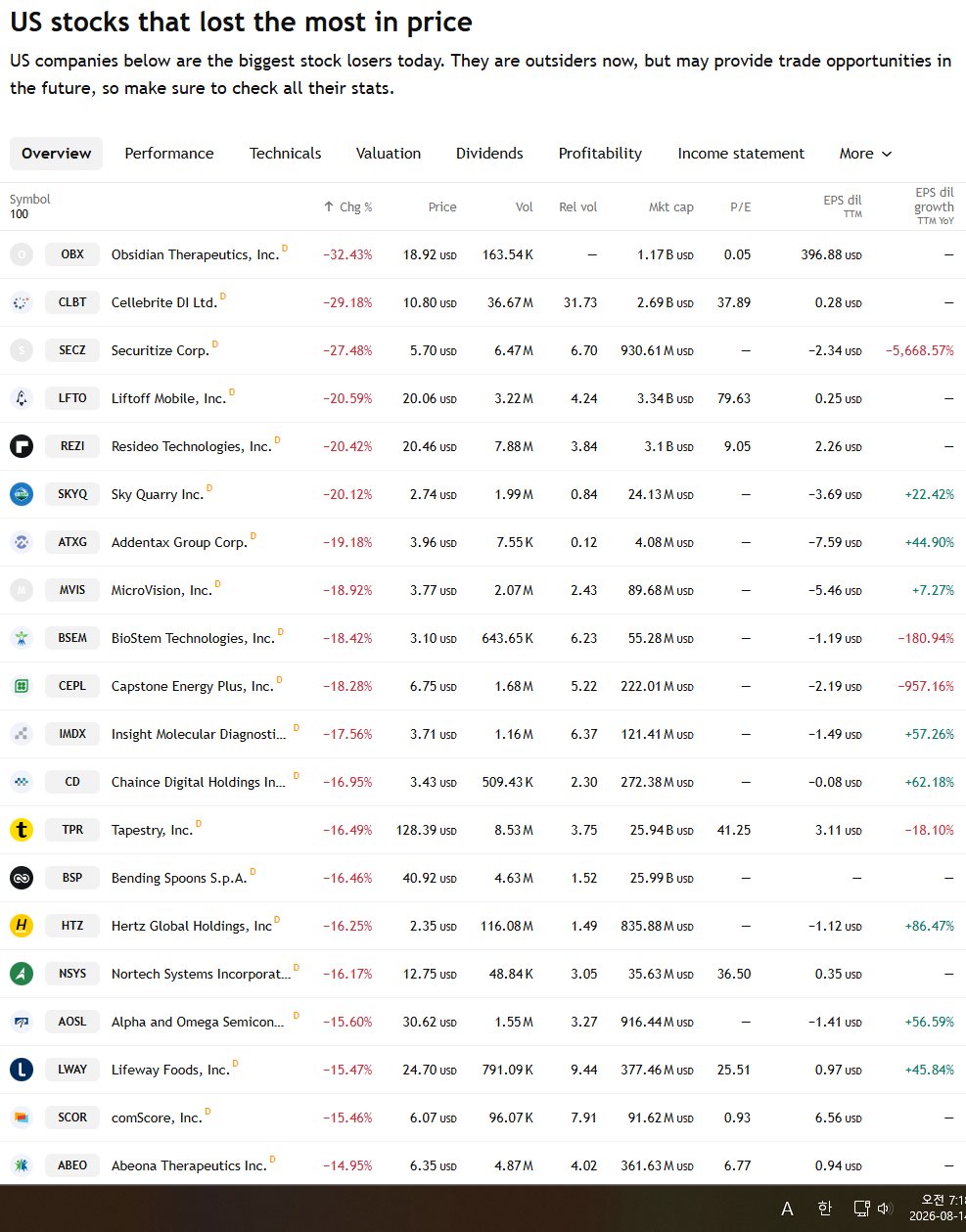
Task: Expand the More tabs dropdown
Action: click(865, 154)
